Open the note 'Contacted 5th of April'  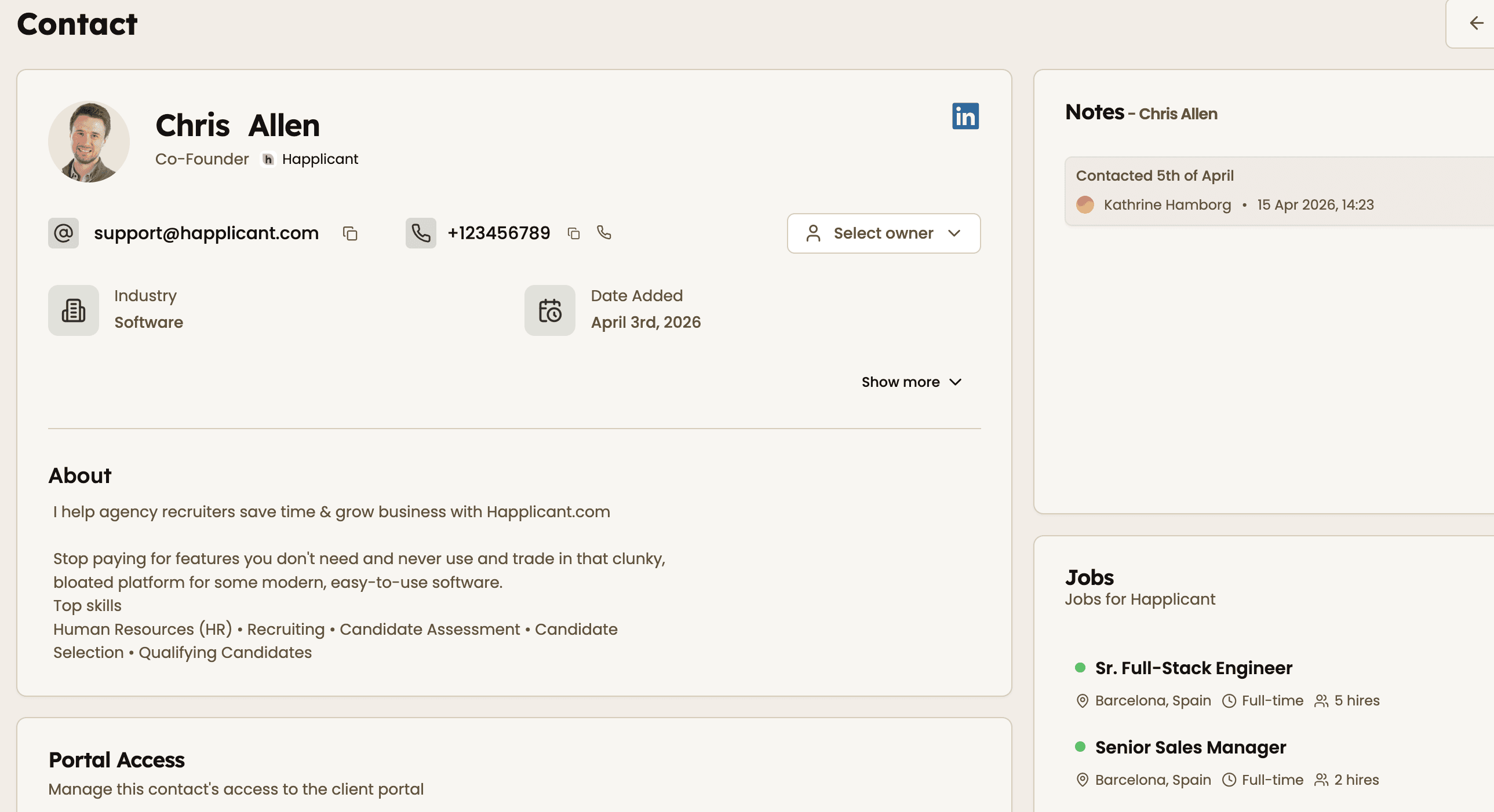(1154, 175)
